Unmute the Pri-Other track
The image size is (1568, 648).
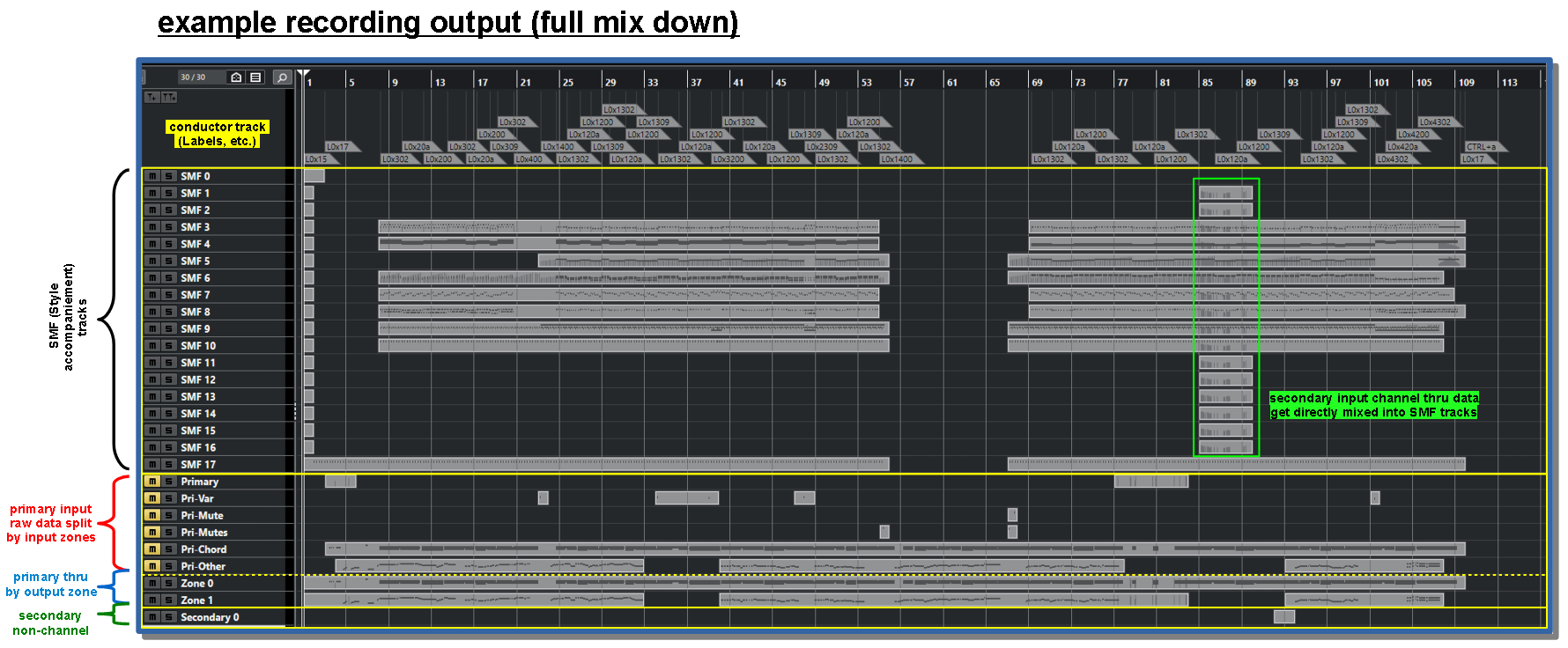152,566
